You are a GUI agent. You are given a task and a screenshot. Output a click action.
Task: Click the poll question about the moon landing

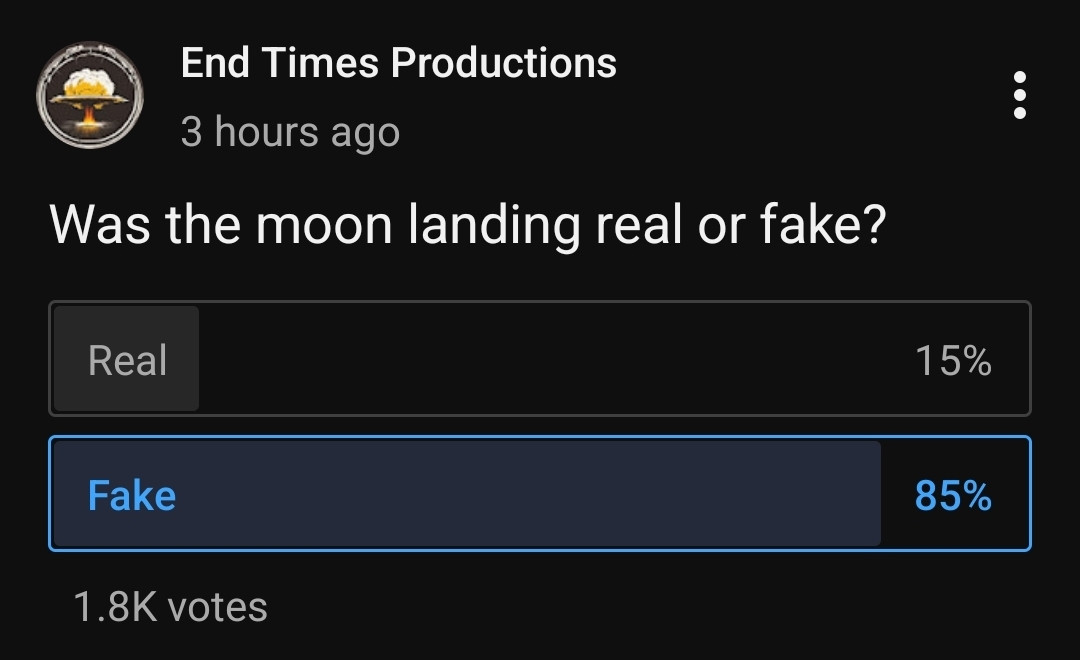(x=468, y=225)
